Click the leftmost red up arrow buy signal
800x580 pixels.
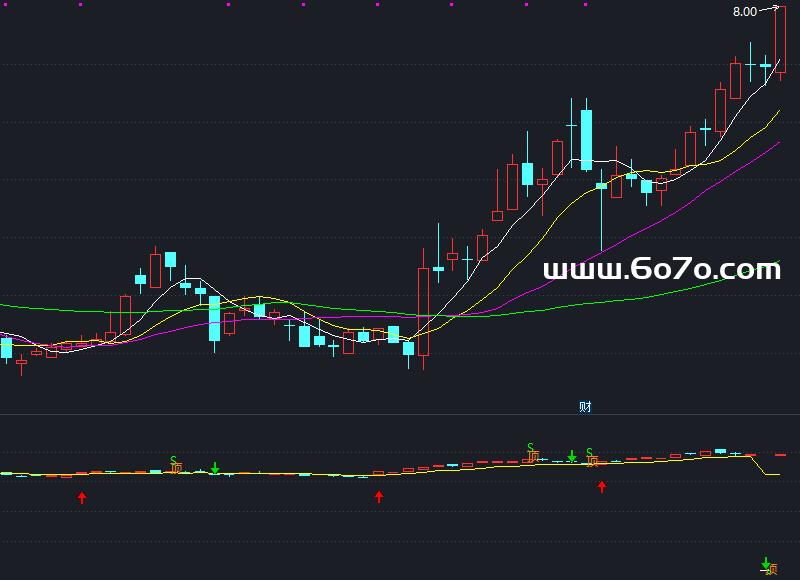[x=82, y=498]
